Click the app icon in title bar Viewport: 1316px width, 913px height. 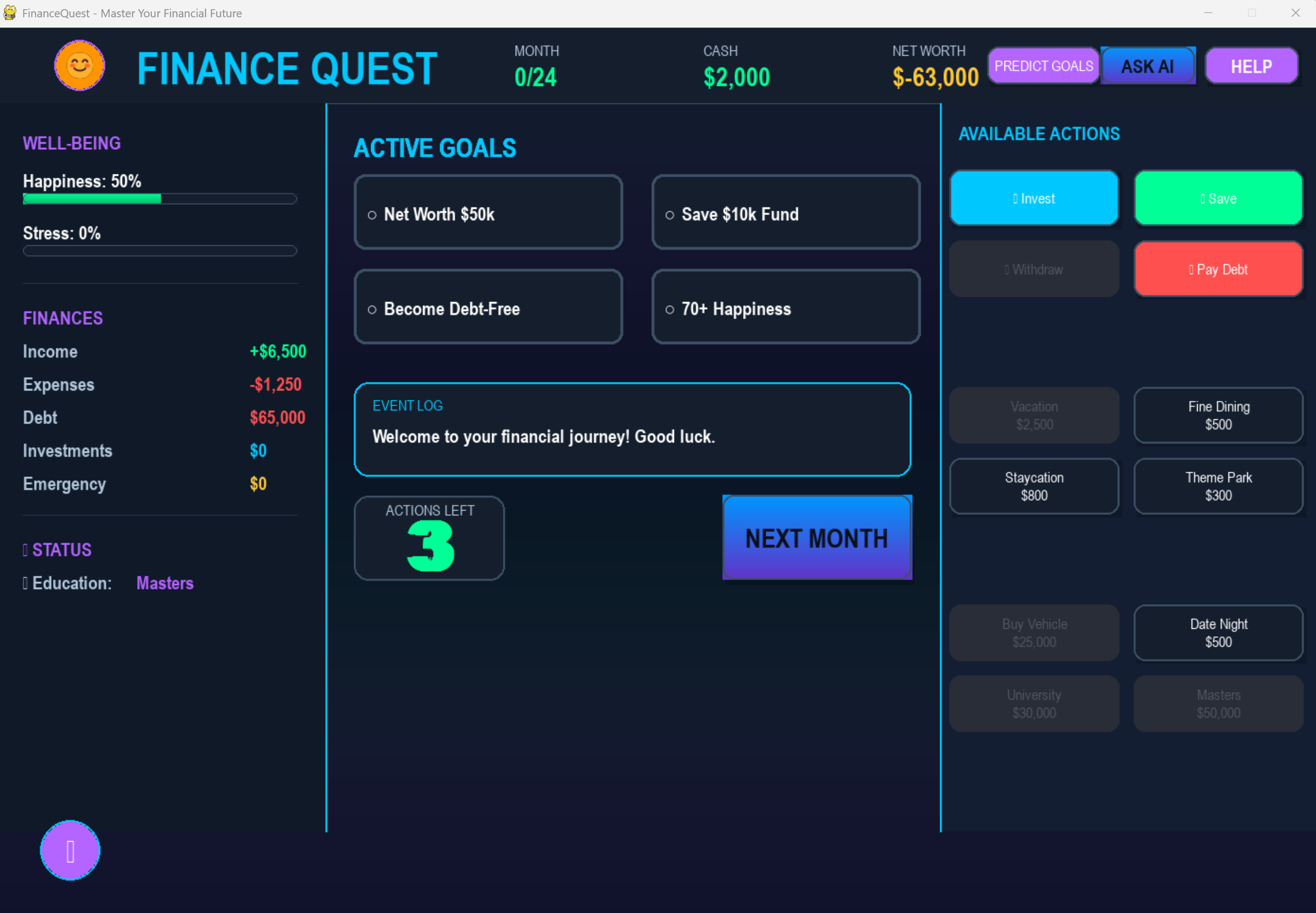point(10,12)
